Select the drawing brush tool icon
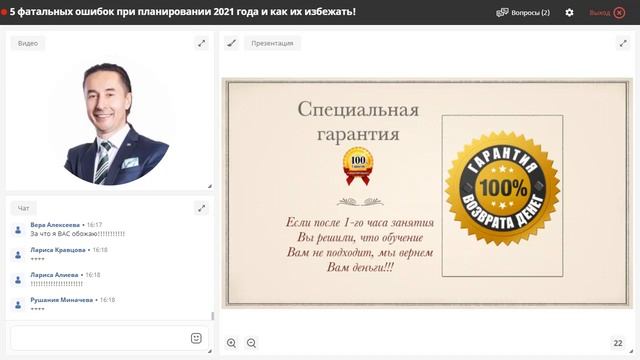Screen dimensions: 640x360 click(232, 43)
